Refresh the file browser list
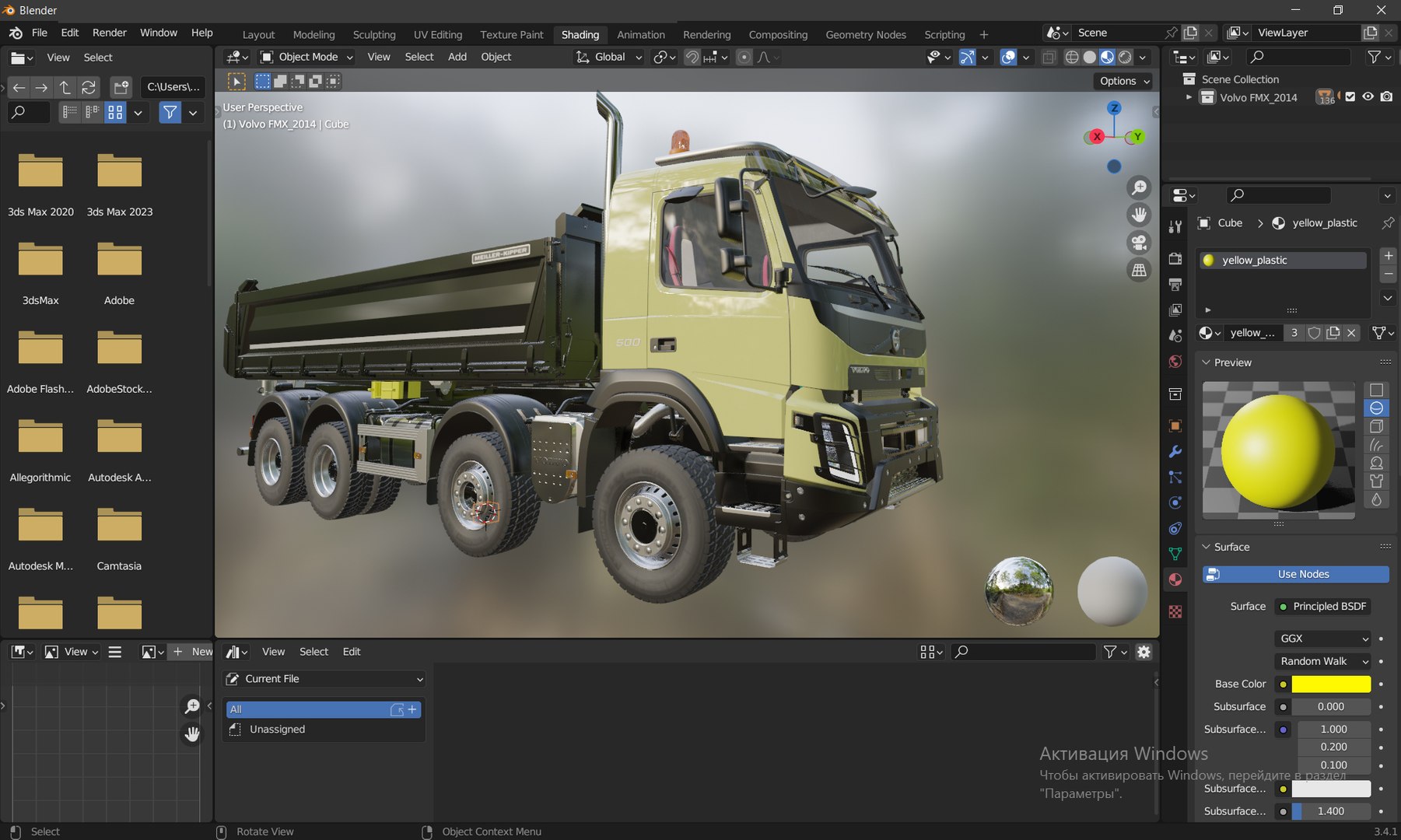The height and width of the screenshot is (840, 1401). (89, 87)
